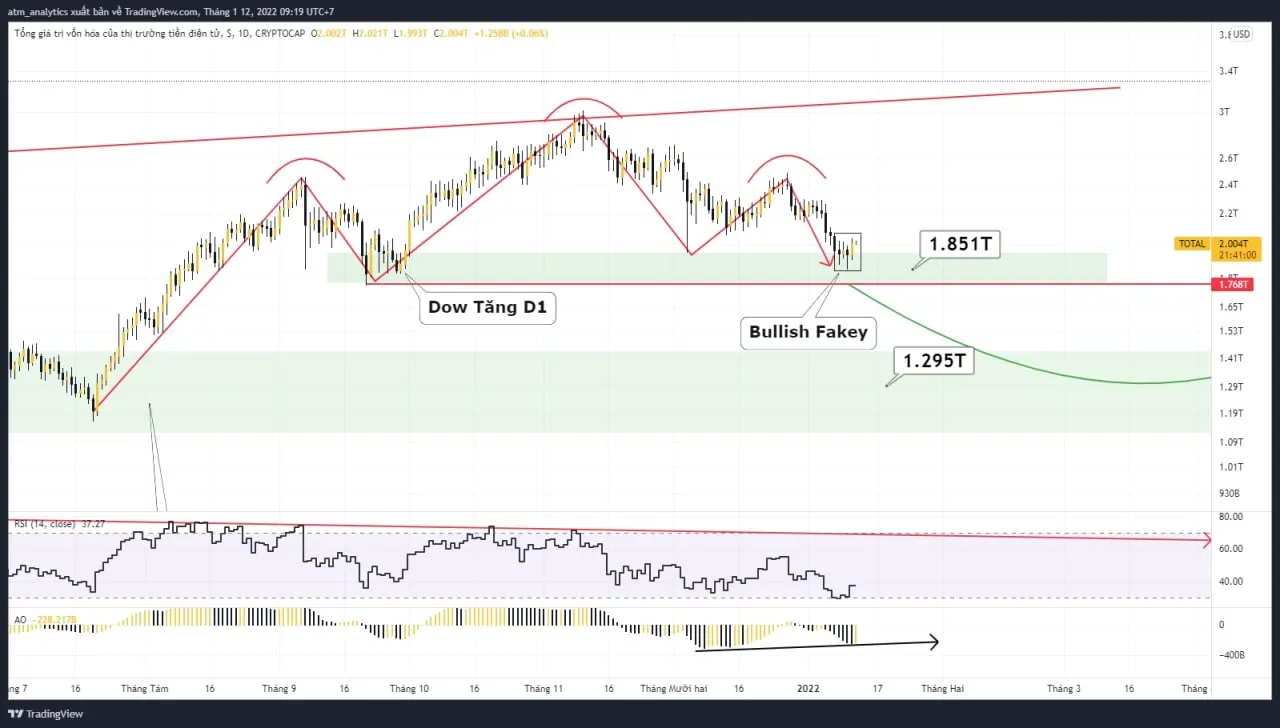
Task: Click the chart title Tổng giá trị vốn hóa
Action: point(119,33)
